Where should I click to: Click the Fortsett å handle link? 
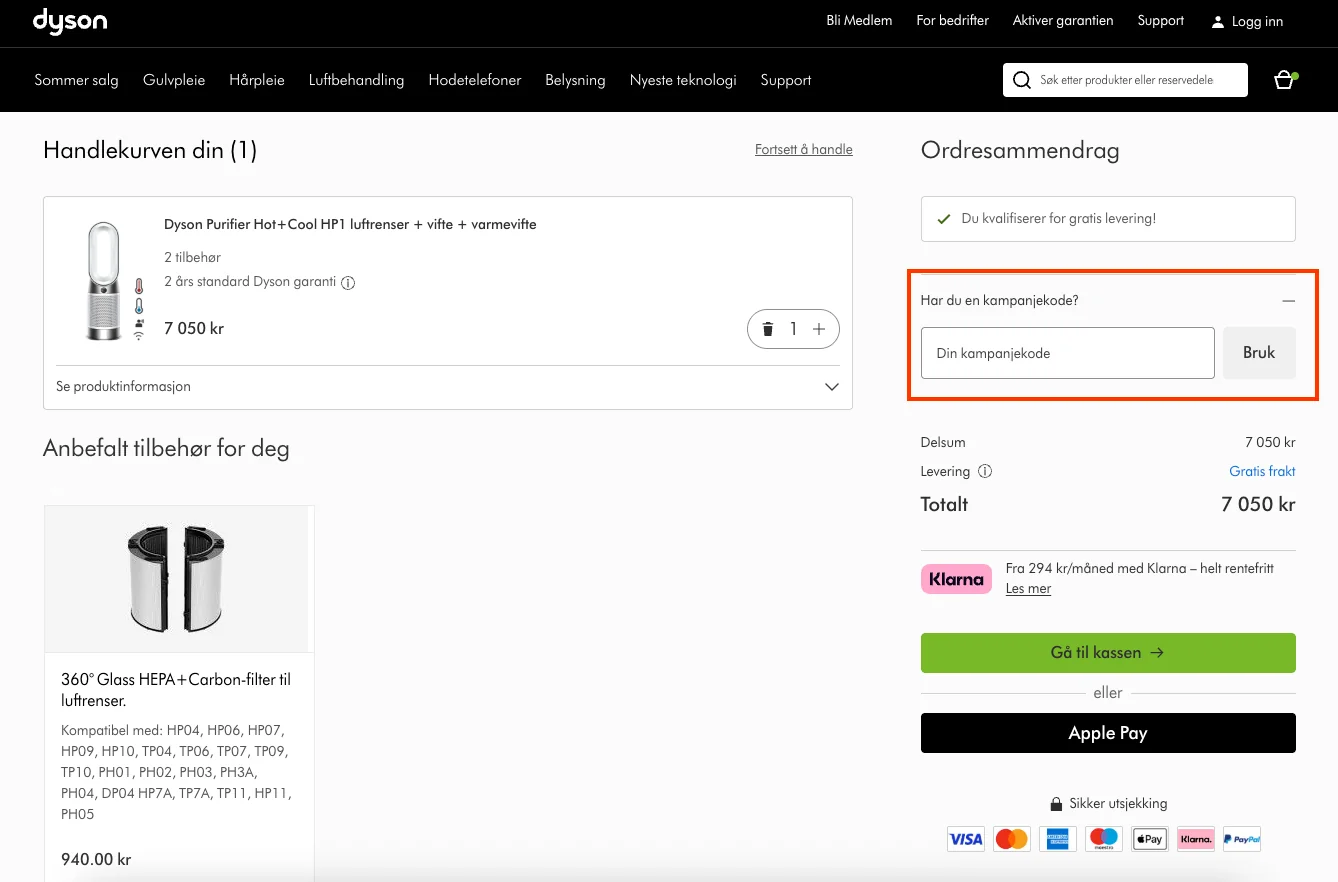[x=804, y=150]
